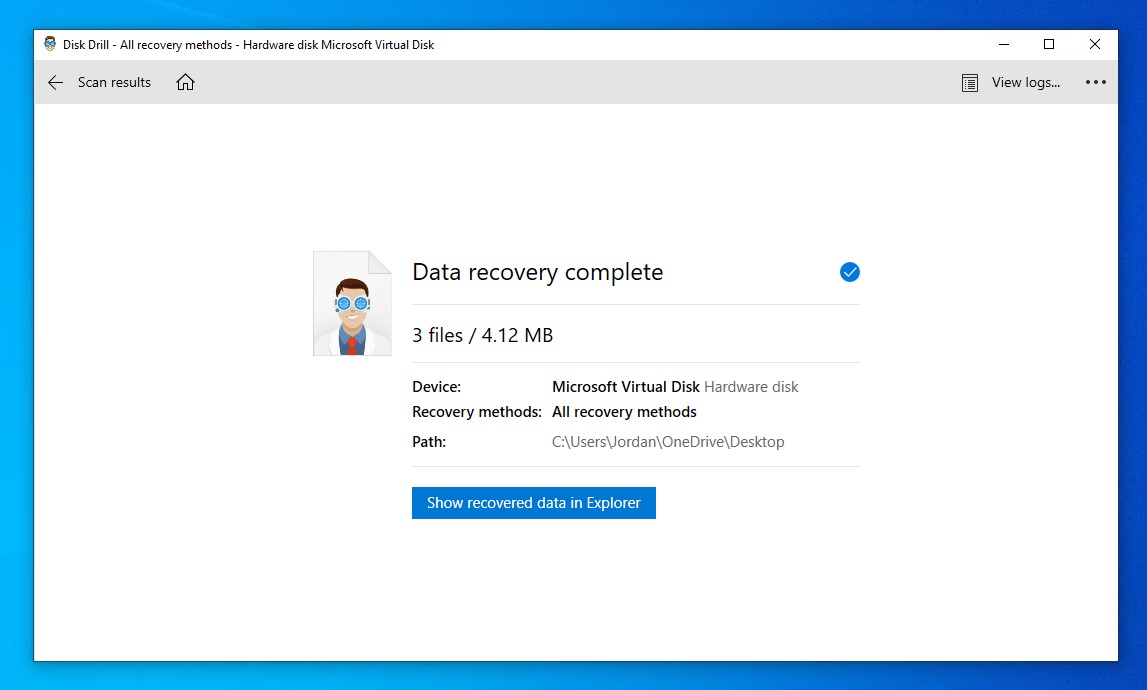
Task: Open the three-dot more options menu
Action: pos(1095,82)
